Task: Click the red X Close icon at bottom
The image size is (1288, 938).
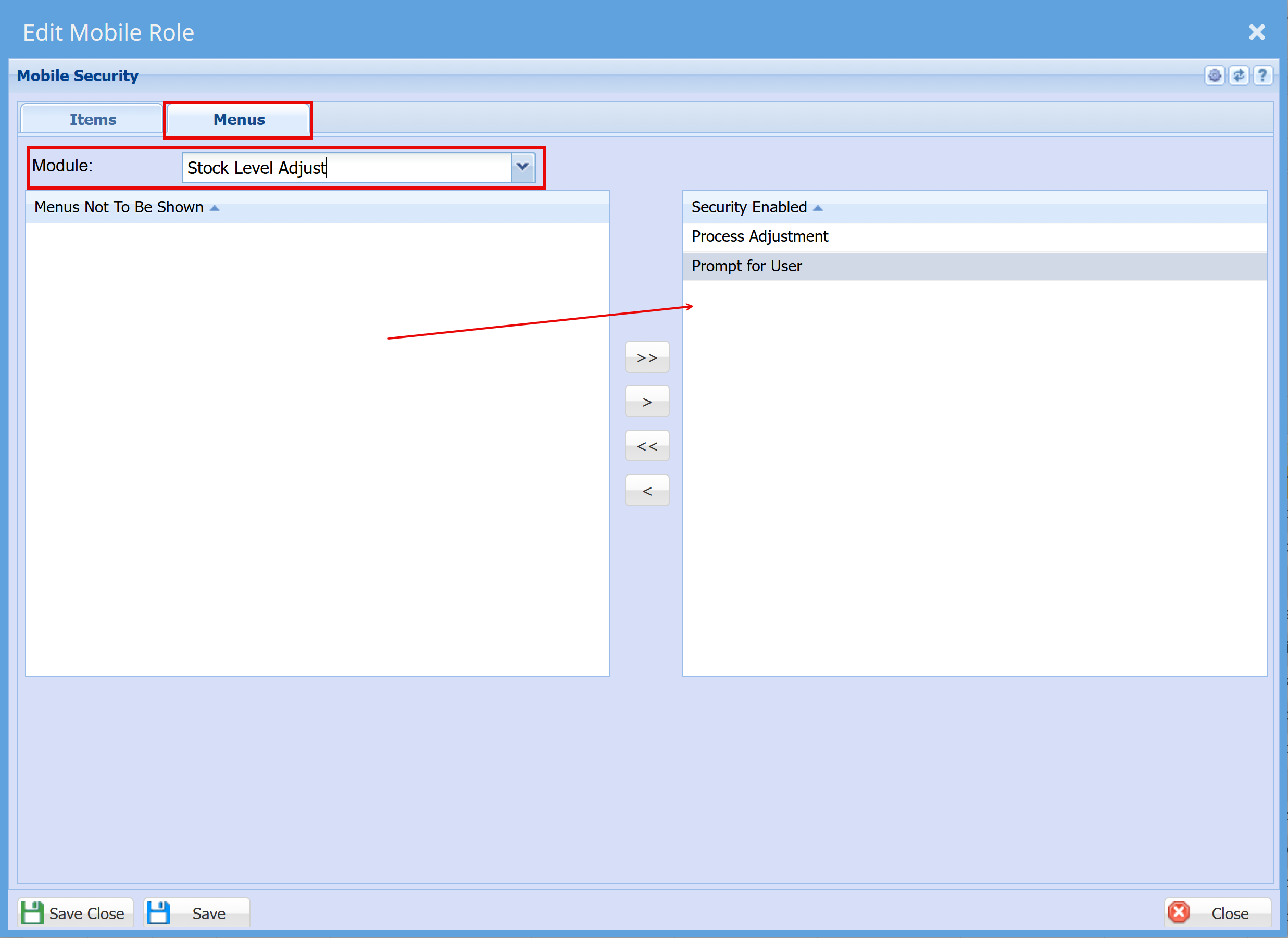Action: (1179, 912)
